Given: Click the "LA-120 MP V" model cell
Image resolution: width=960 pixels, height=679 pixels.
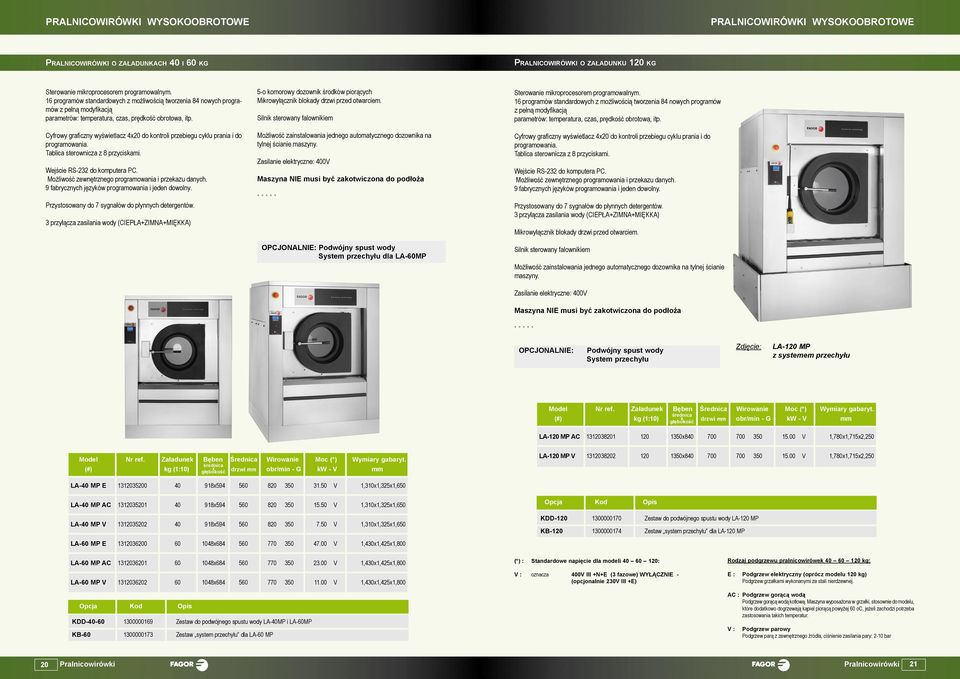Looking at the screenshot, I should (560, 456).
